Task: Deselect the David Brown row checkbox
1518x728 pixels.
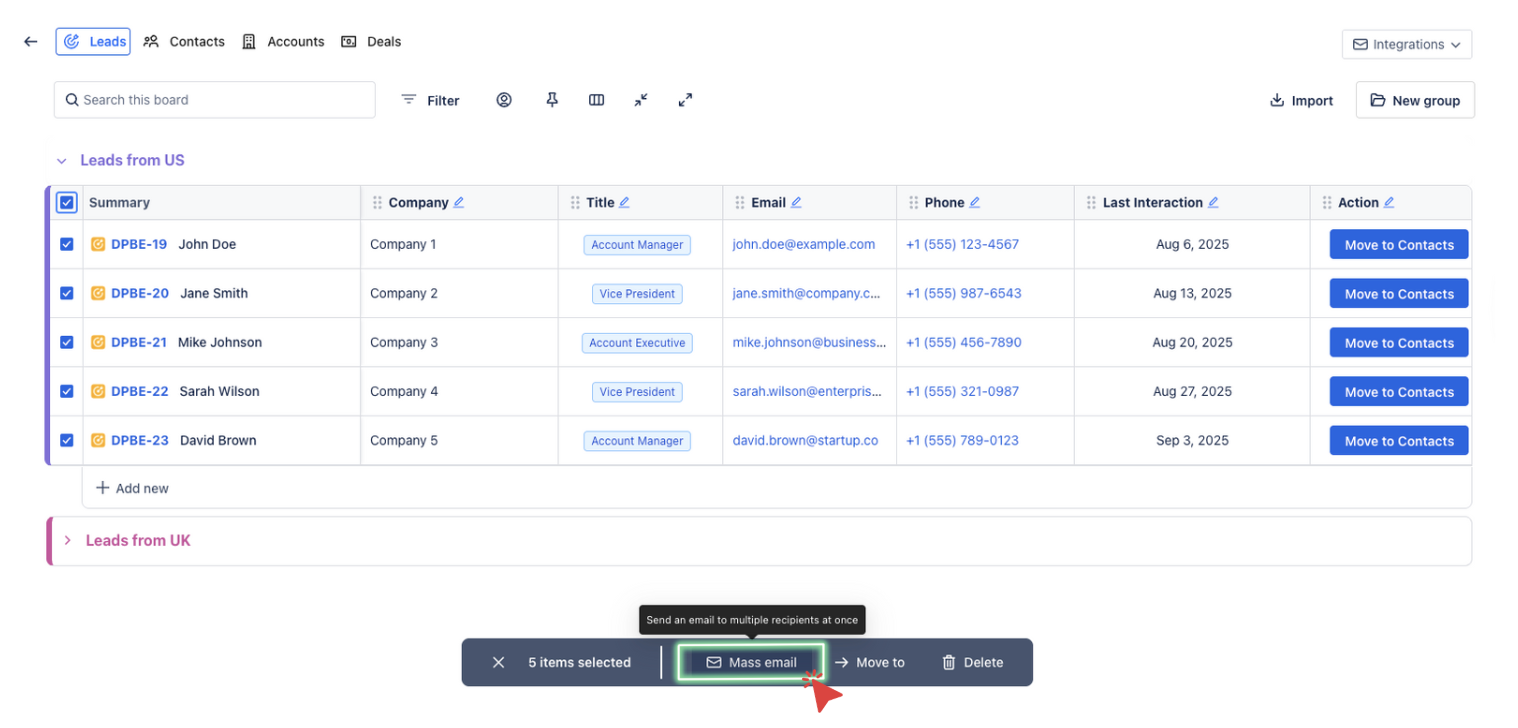Action: tap(67, 440)
